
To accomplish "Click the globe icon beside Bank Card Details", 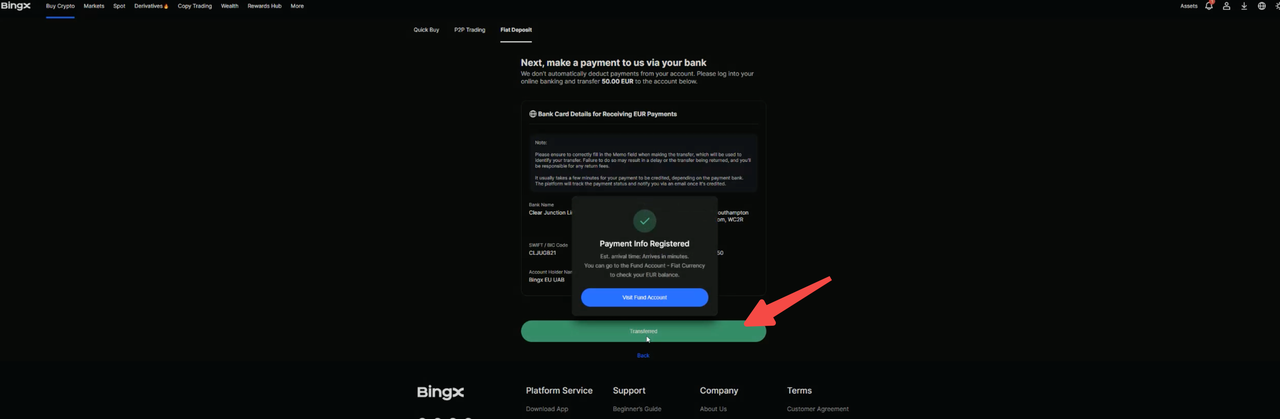I will [x=533, y=114].
